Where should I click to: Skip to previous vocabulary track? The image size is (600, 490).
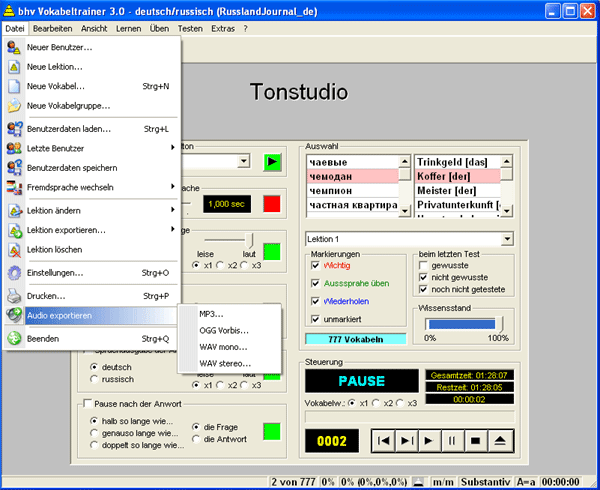click(383, 441)
